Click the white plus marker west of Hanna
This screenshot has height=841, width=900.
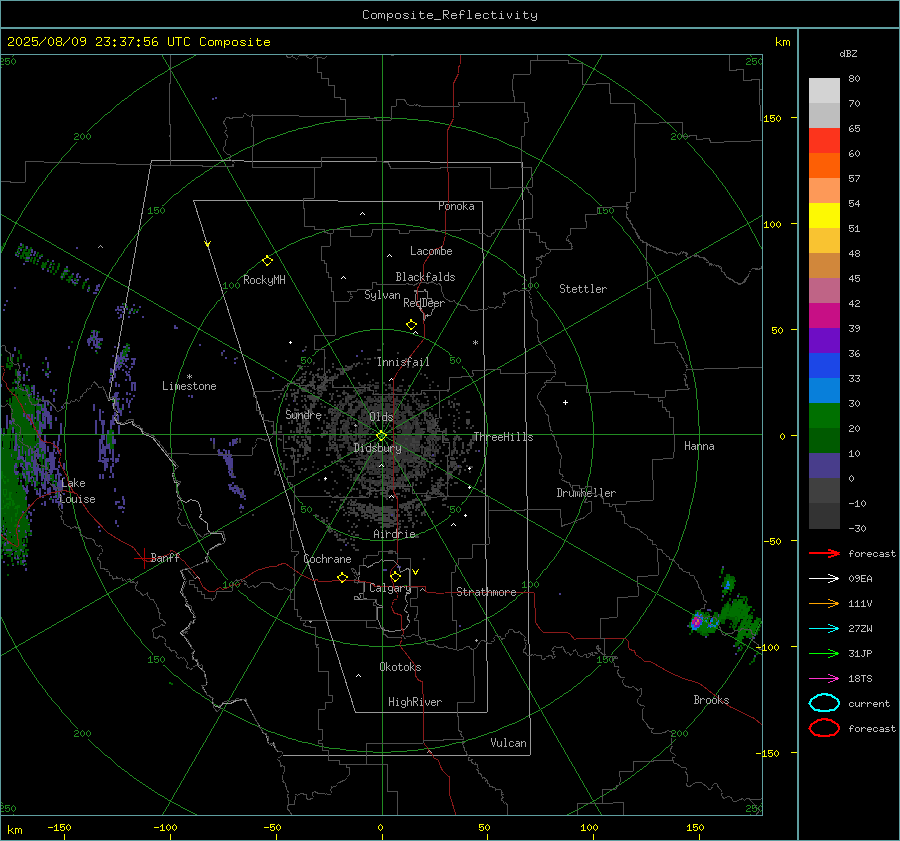[565, 402]
